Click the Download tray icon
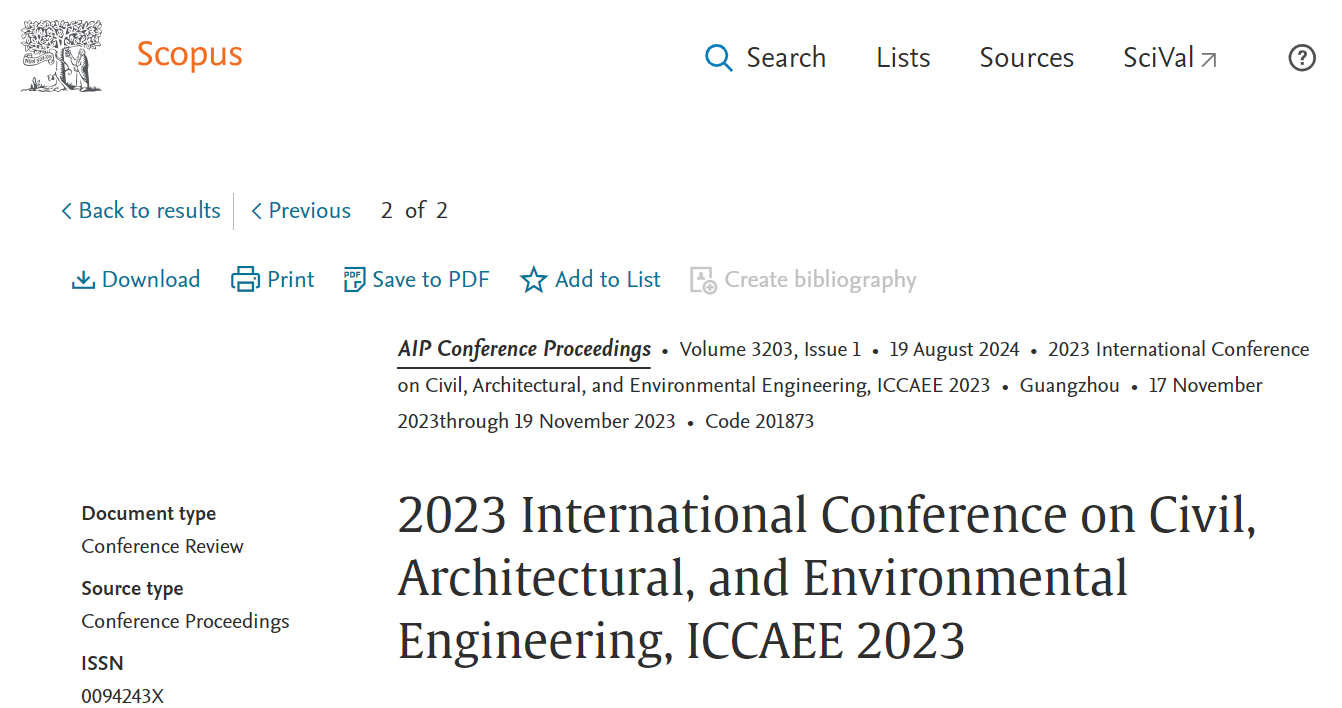The height and width of the screenshot is (708, 1342). (x=83, y=280)
